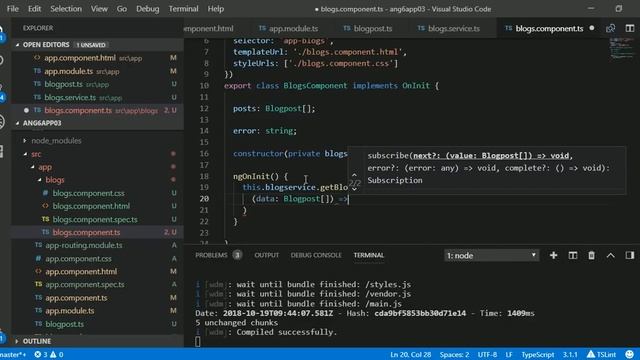Screen dimensions: 640x360
Task: Click the TypeScript version 3.1.1
Action: [x=570, y=354]
